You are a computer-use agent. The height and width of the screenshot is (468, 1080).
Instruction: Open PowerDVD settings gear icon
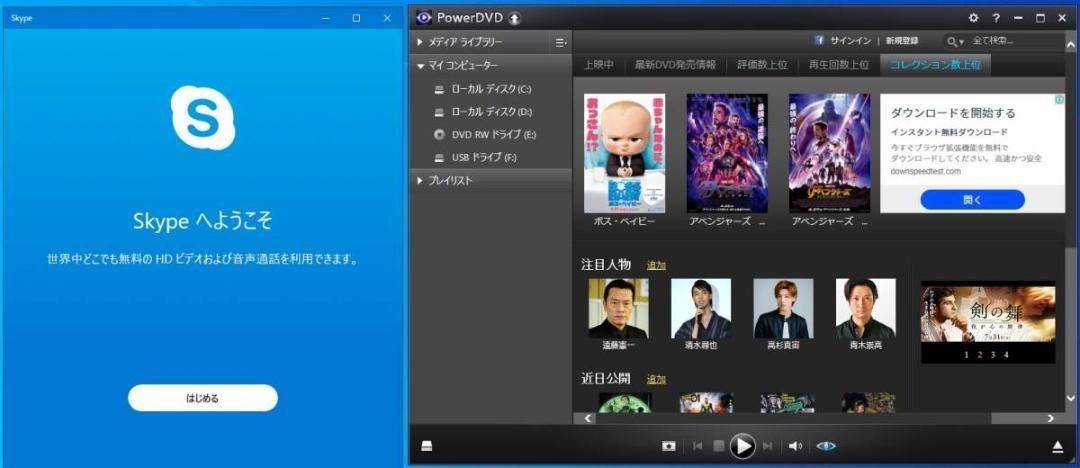click(x=973, y=18)
